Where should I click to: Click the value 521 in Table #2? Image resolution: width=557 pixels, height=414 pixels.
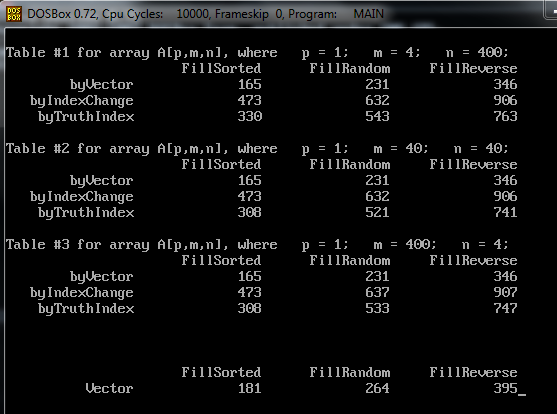(x=377, y=212)
